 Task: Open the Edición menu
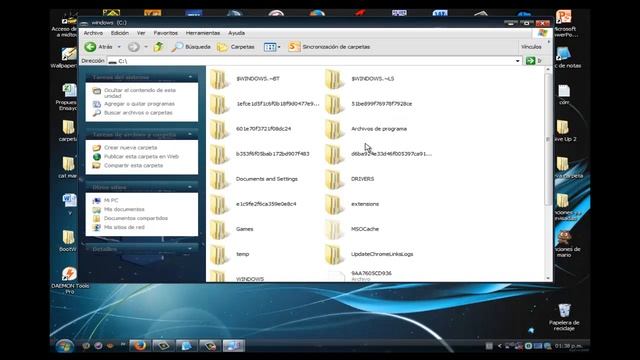click(120, 33)
